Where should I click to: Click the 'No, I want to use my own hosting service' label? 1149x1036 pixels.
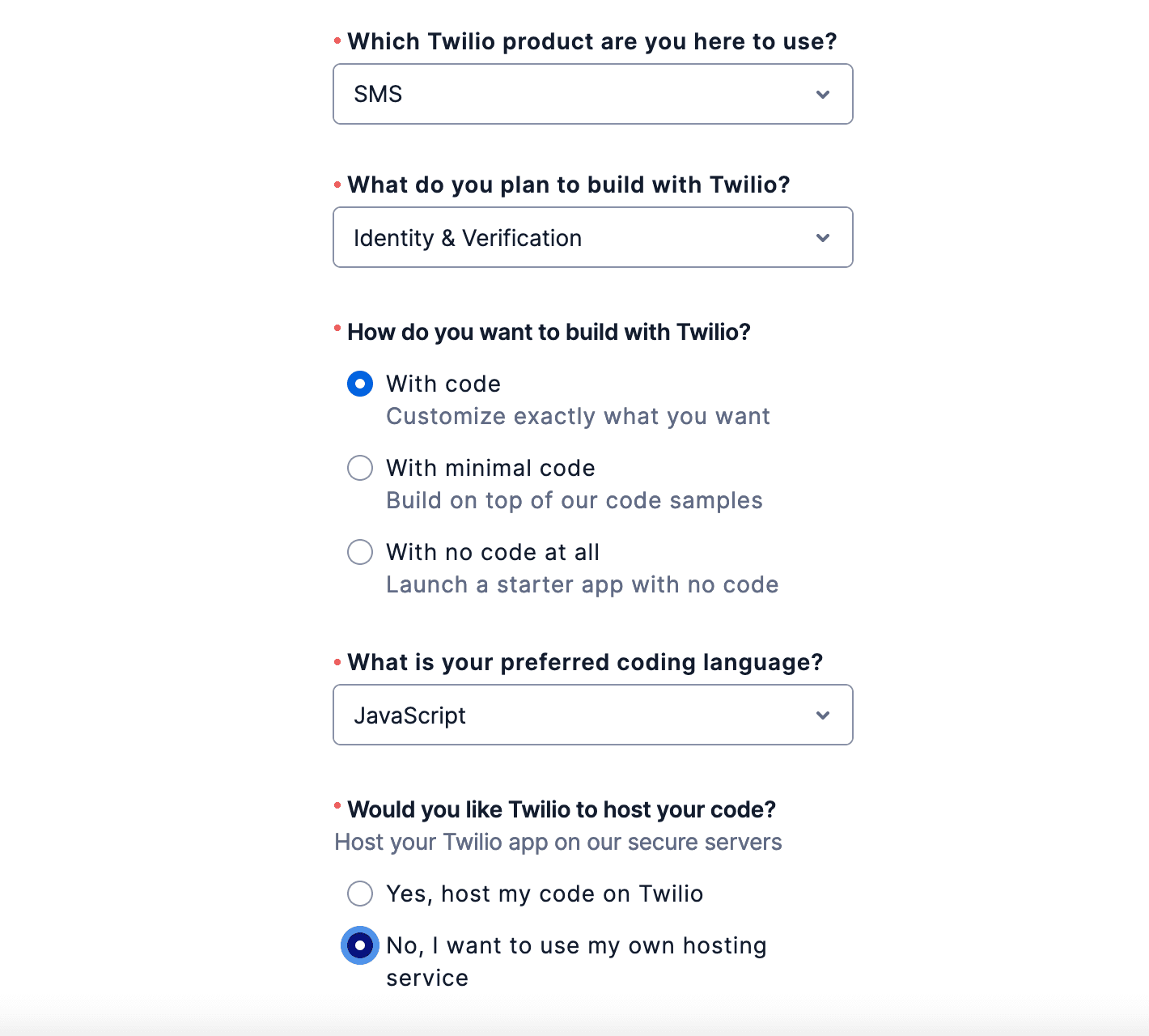[x=576, y=946]
